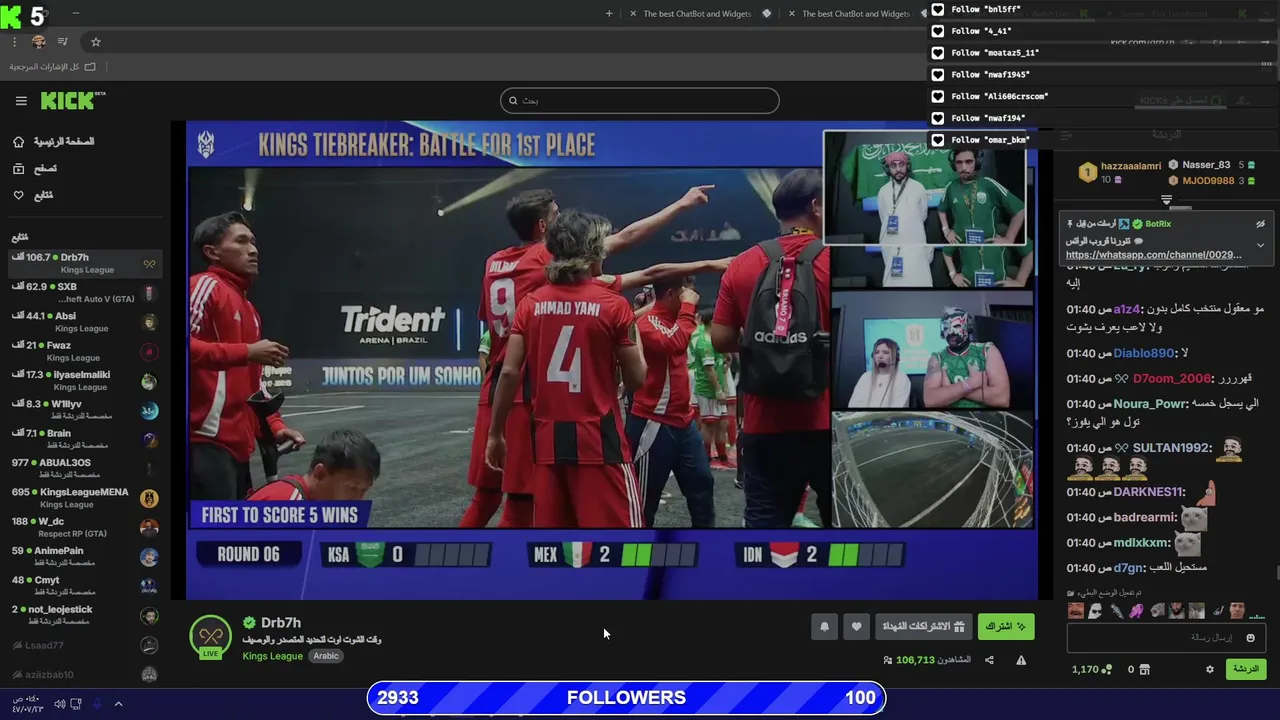Open not_leojestick channel in sidebar

pos(84,615)
